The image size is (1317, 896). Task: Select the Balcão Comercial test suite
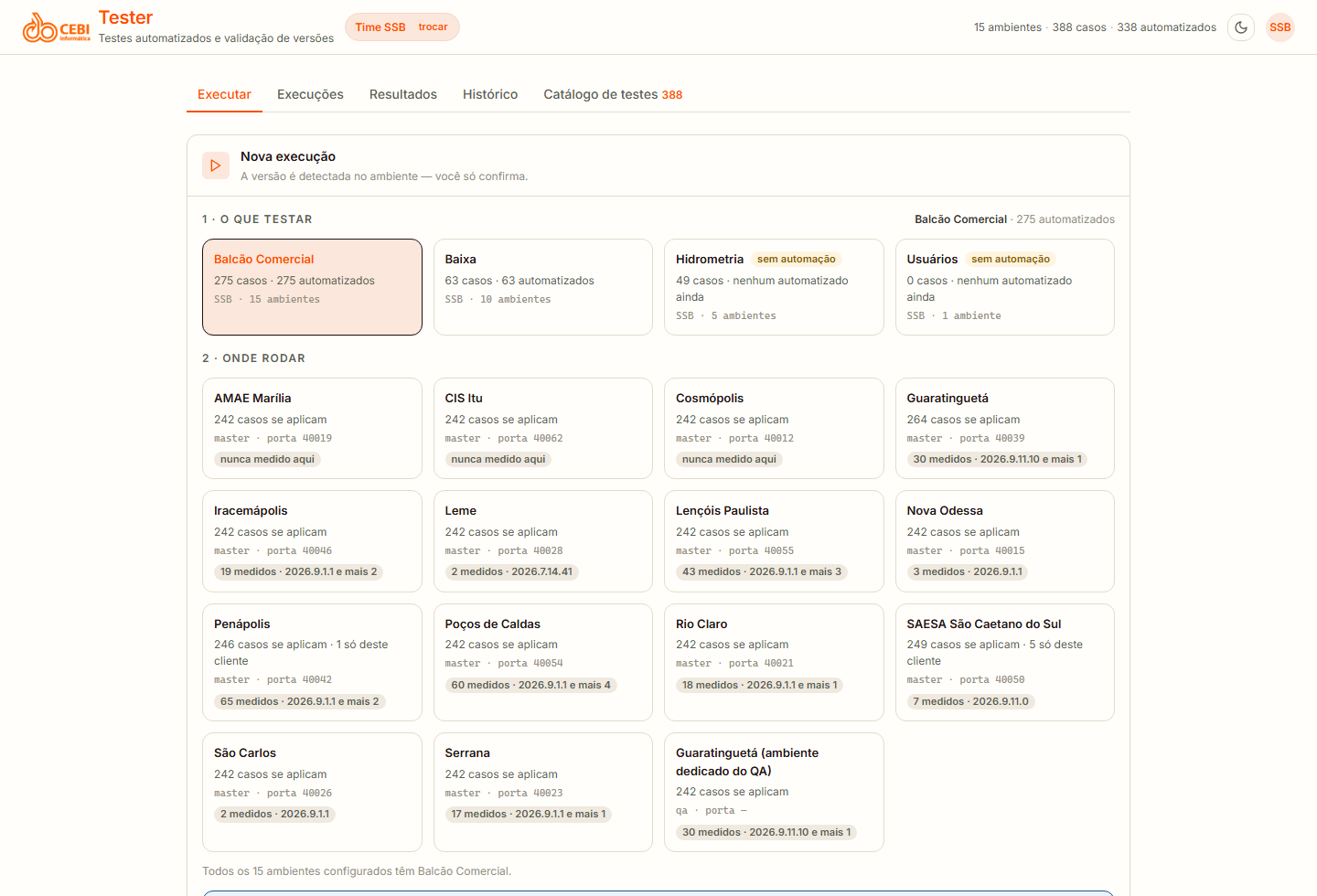[x=312, y=287]
